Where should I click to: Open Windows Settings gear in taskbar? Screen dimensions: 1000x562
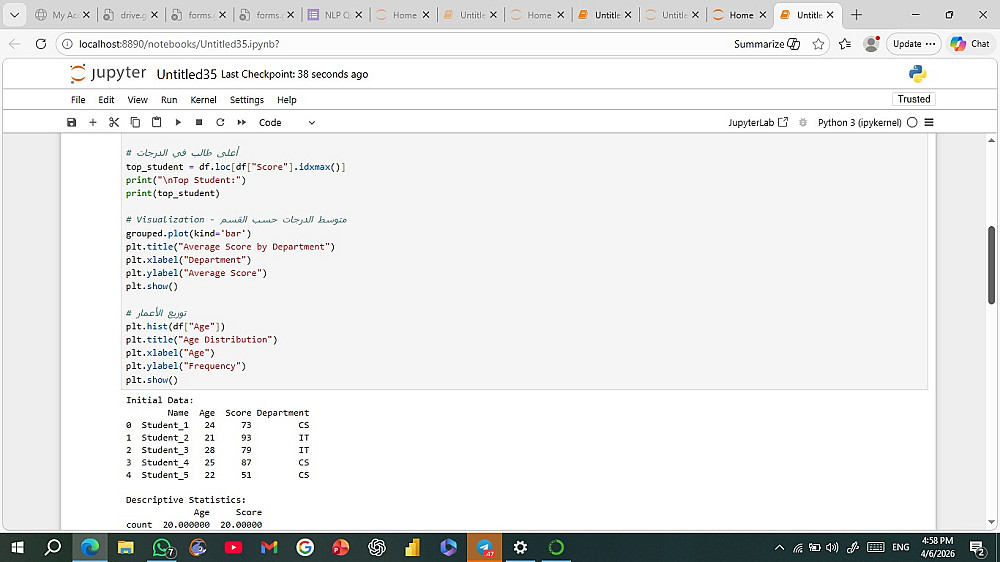coord(520,547)
